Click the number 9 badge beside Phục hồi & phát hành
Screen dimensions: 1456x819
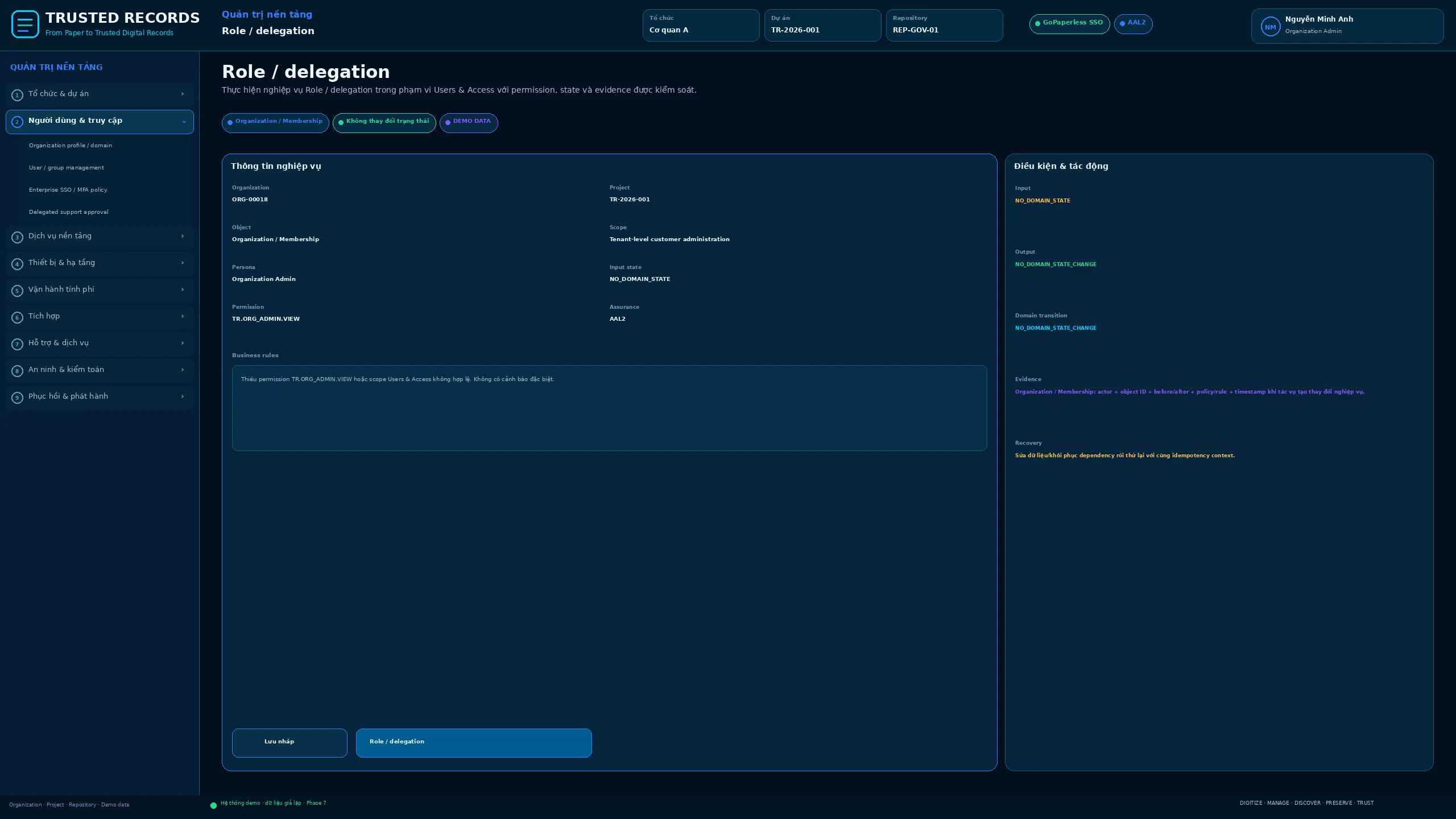click(17, 398)
